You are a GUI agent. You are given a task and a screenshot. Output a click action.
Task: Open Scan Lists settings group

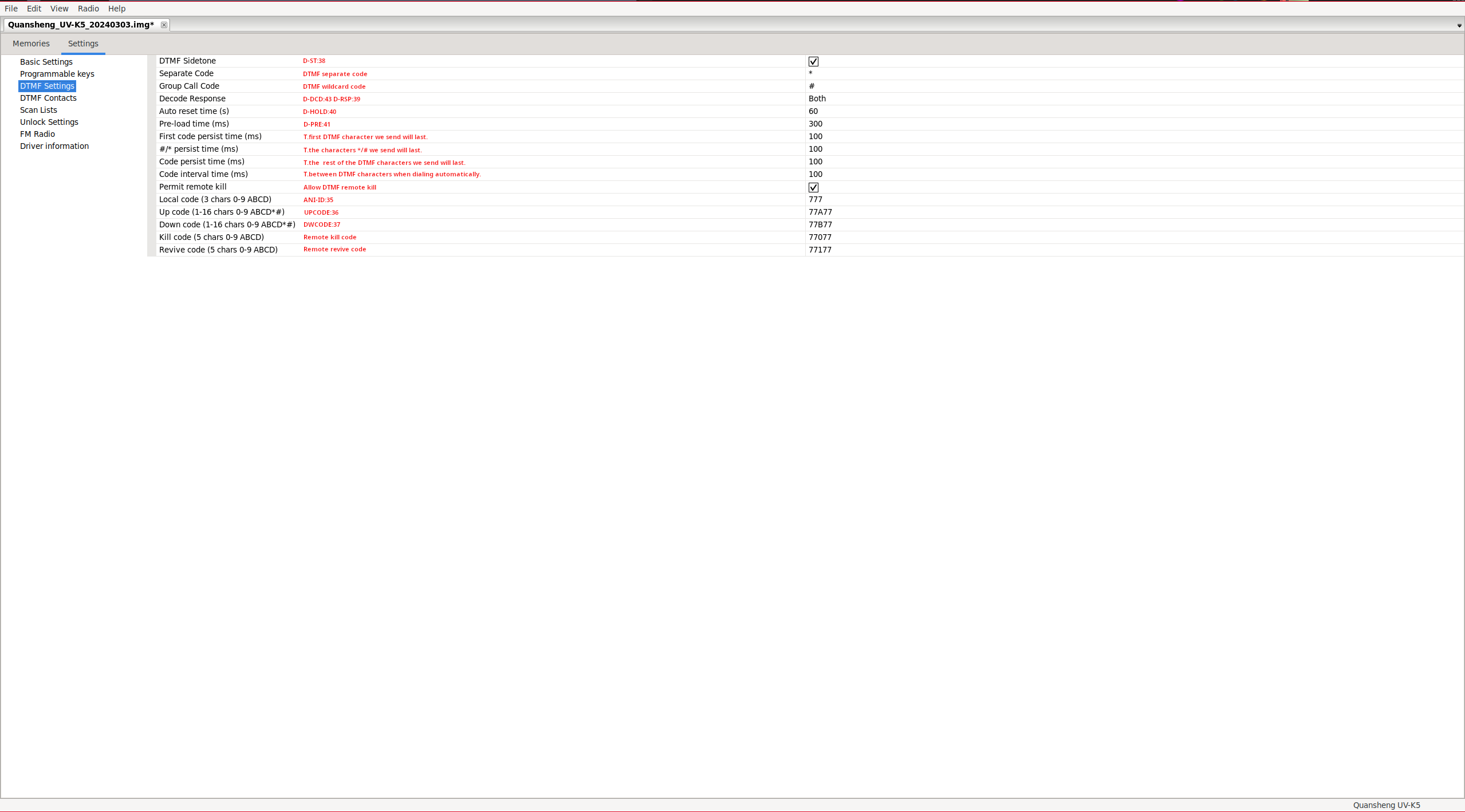click(x=38, y=110)
